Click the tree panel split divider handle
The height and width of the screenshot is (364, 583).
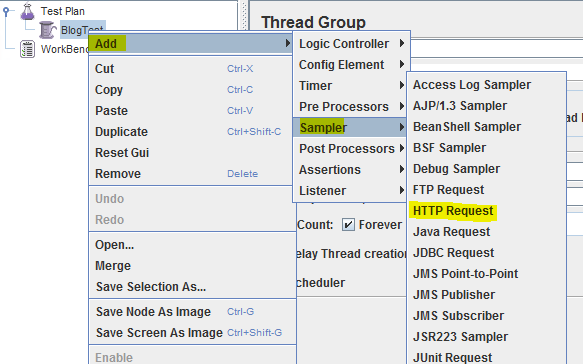point(244,15)
